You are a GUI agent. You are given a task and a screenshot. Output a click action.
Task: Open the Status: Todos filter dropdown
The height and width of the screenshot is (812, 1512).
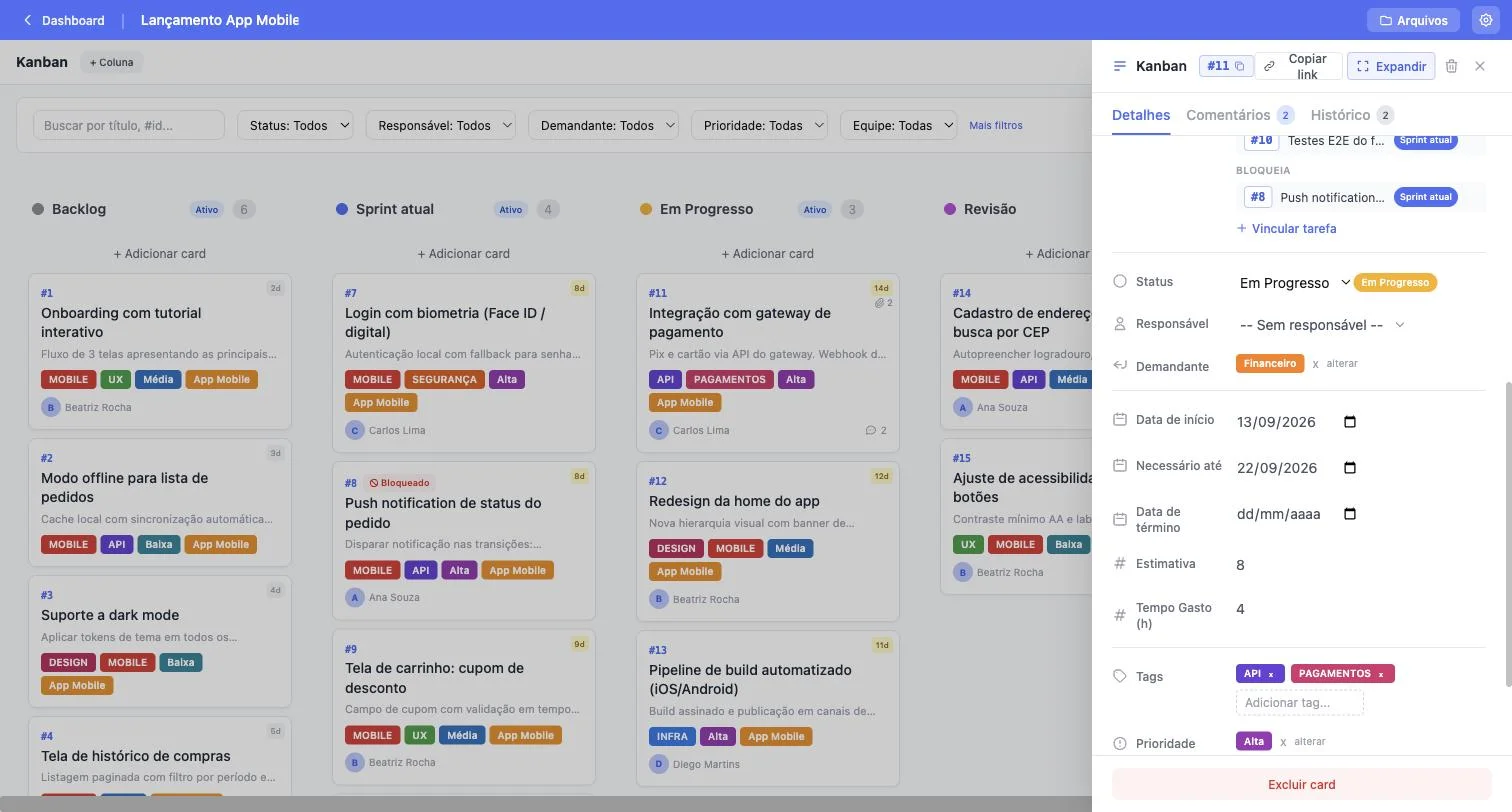click(295, 125)
